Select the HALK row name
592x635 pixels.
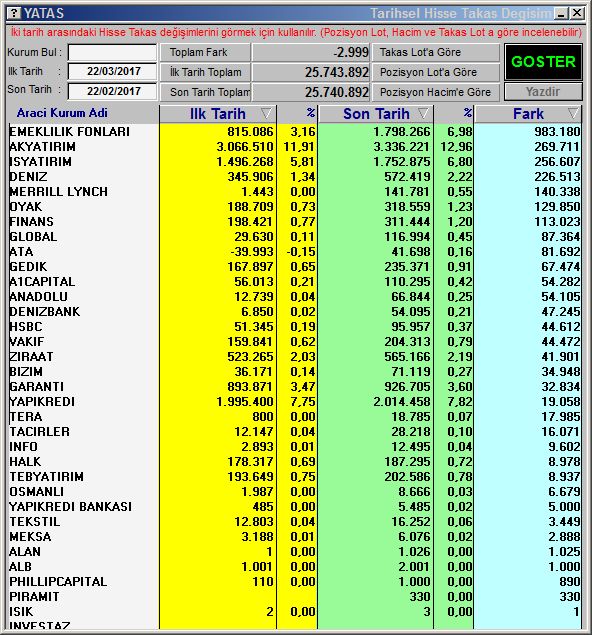(25, 461)
